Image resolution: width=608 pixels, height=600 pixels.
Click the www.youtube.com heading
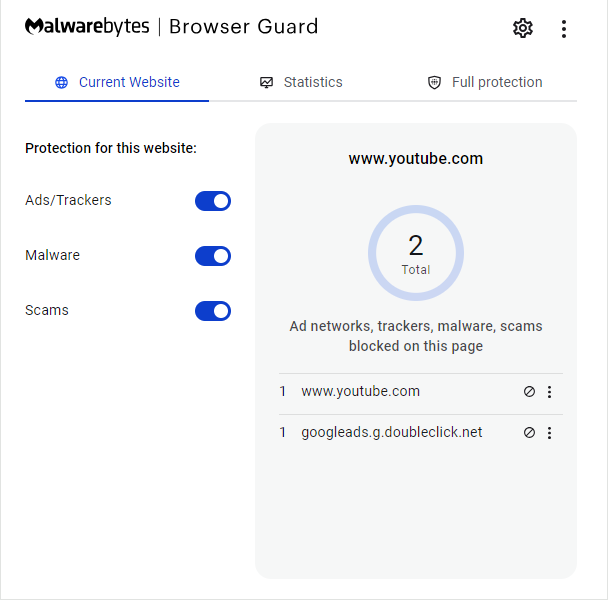coord(416,159)
